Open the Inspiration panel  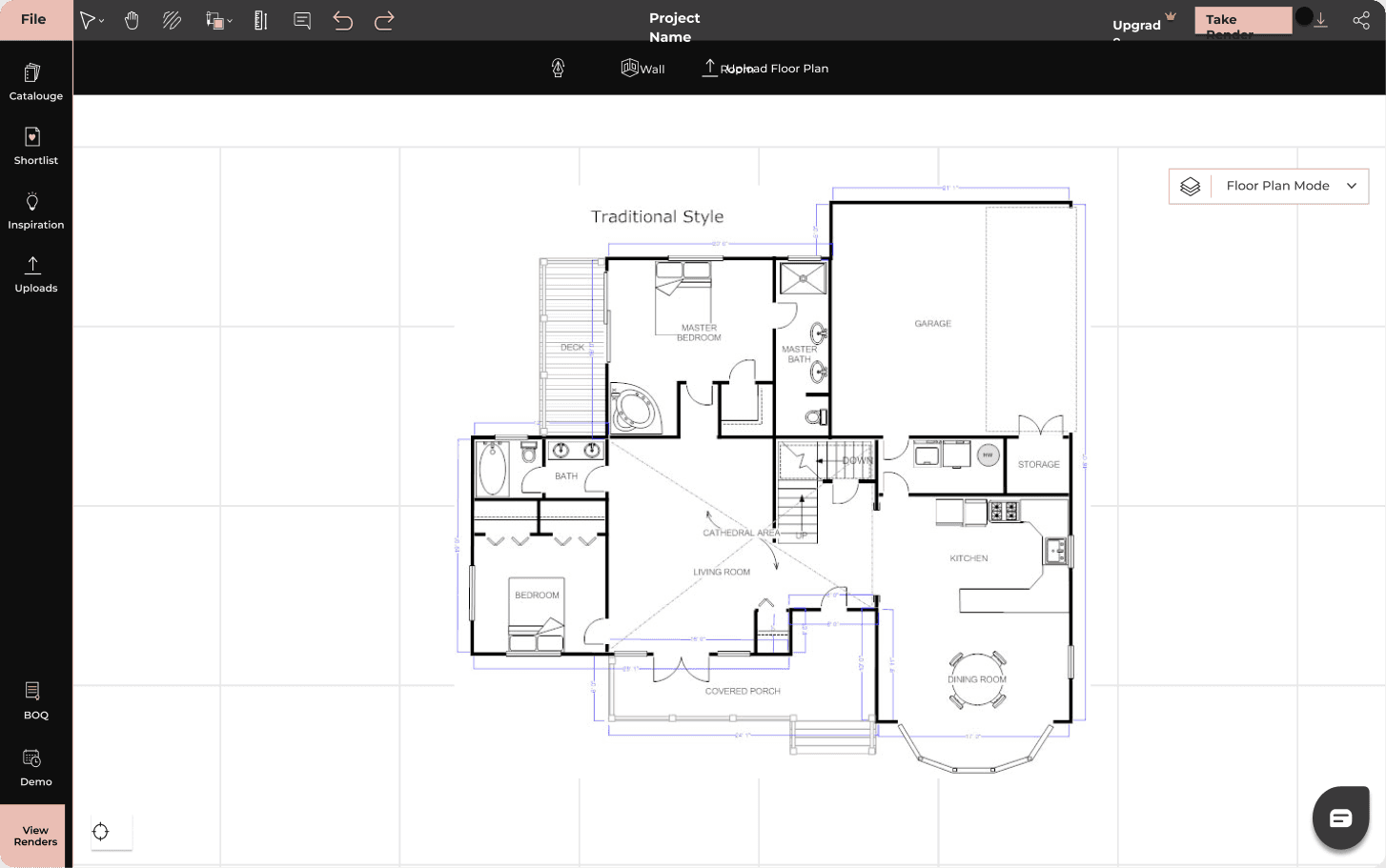point(36,211)
